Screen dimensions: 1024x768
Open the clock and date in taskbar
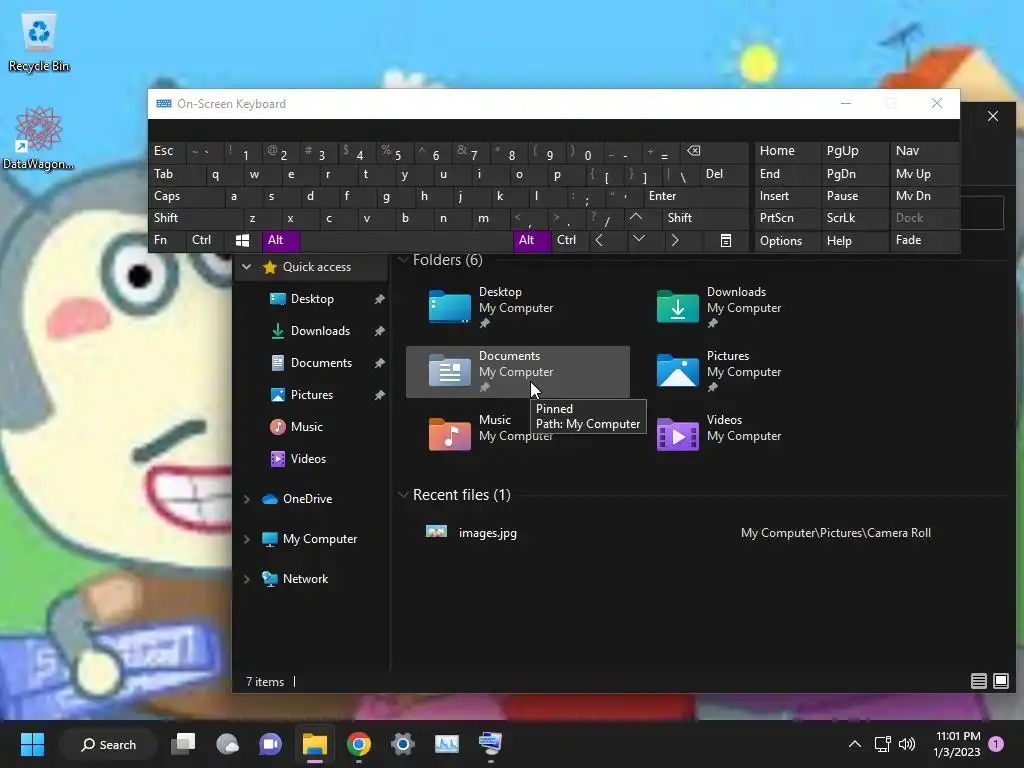click(957, 744)
